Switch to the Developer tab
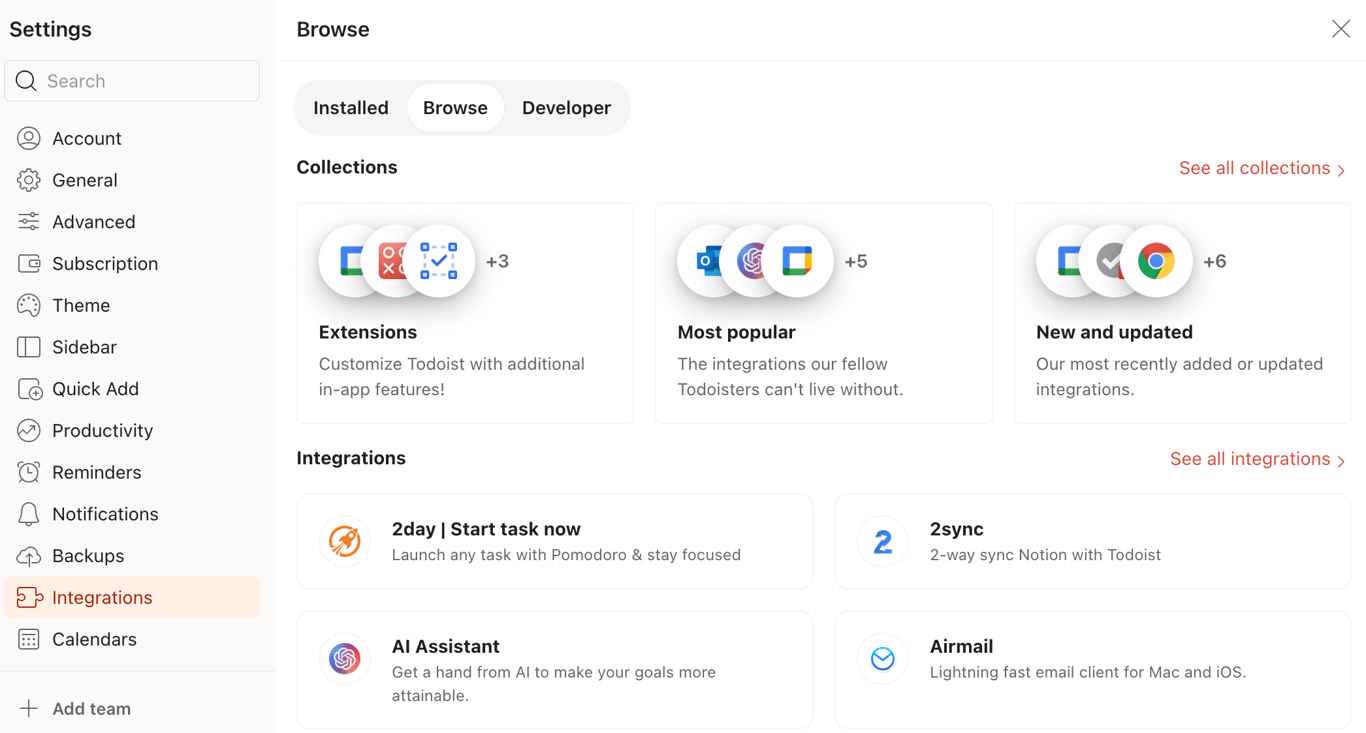Image resolution: width=1366 pixels, height=733 pixels. [566, 108]
